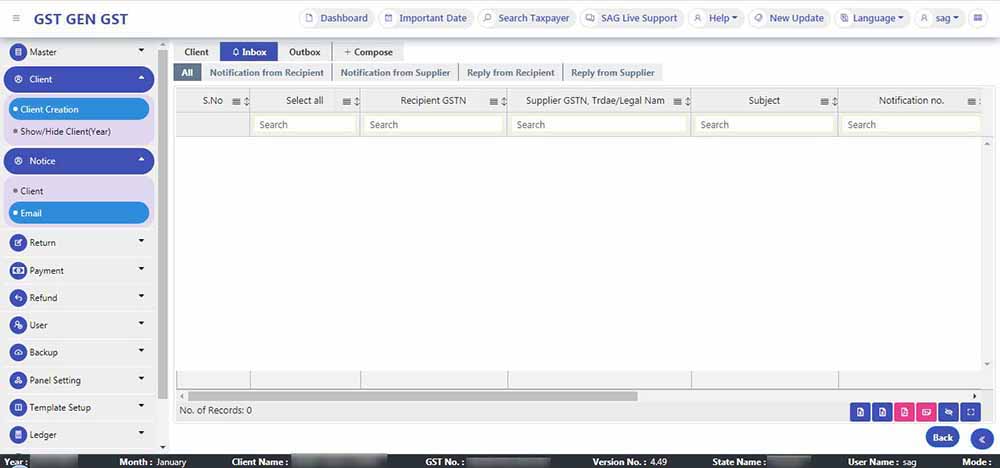Click the Return icon in sidebar
1000x468 pixels.
pyautogui.click(x=18, y=243)
